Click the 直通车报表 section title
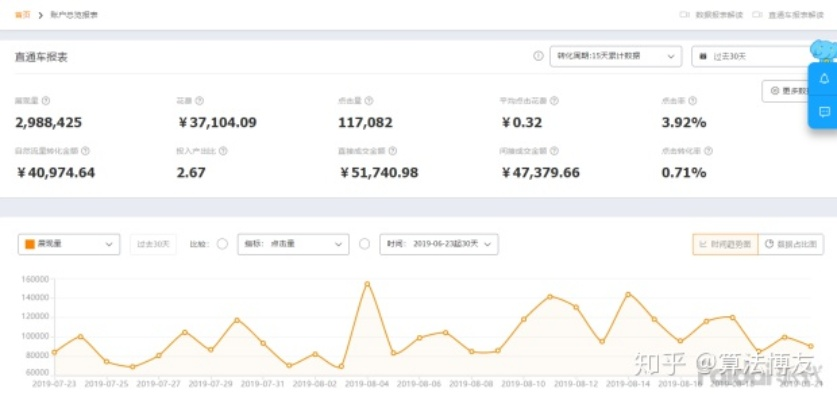837x400 pixels. pos(41,57)
